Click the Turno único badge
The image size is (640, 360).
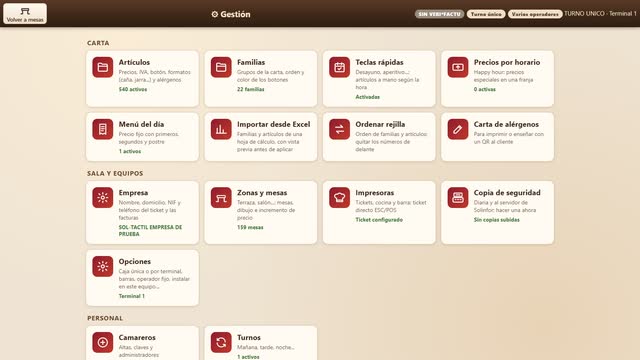(486, 14)
